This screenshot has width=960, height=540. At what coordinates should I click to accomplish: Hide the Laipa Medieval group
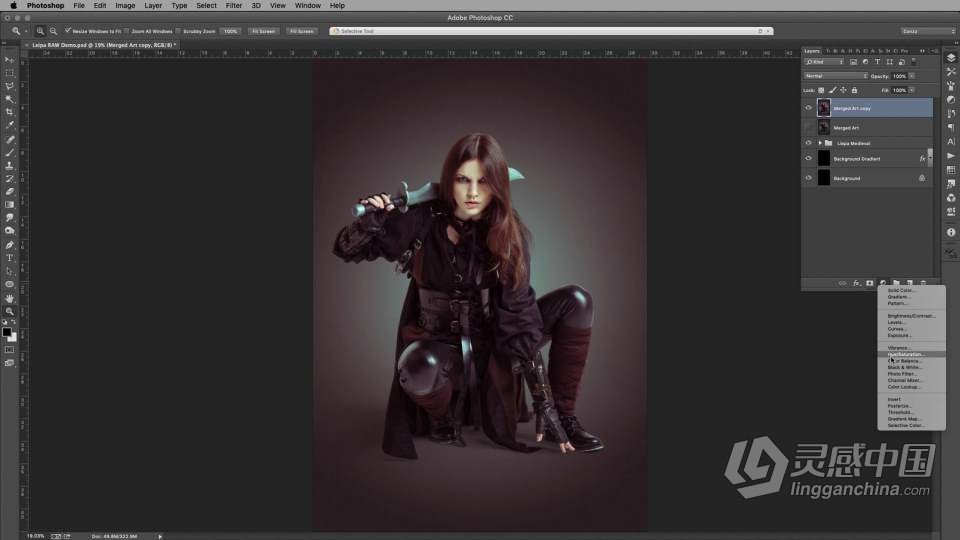808,143
